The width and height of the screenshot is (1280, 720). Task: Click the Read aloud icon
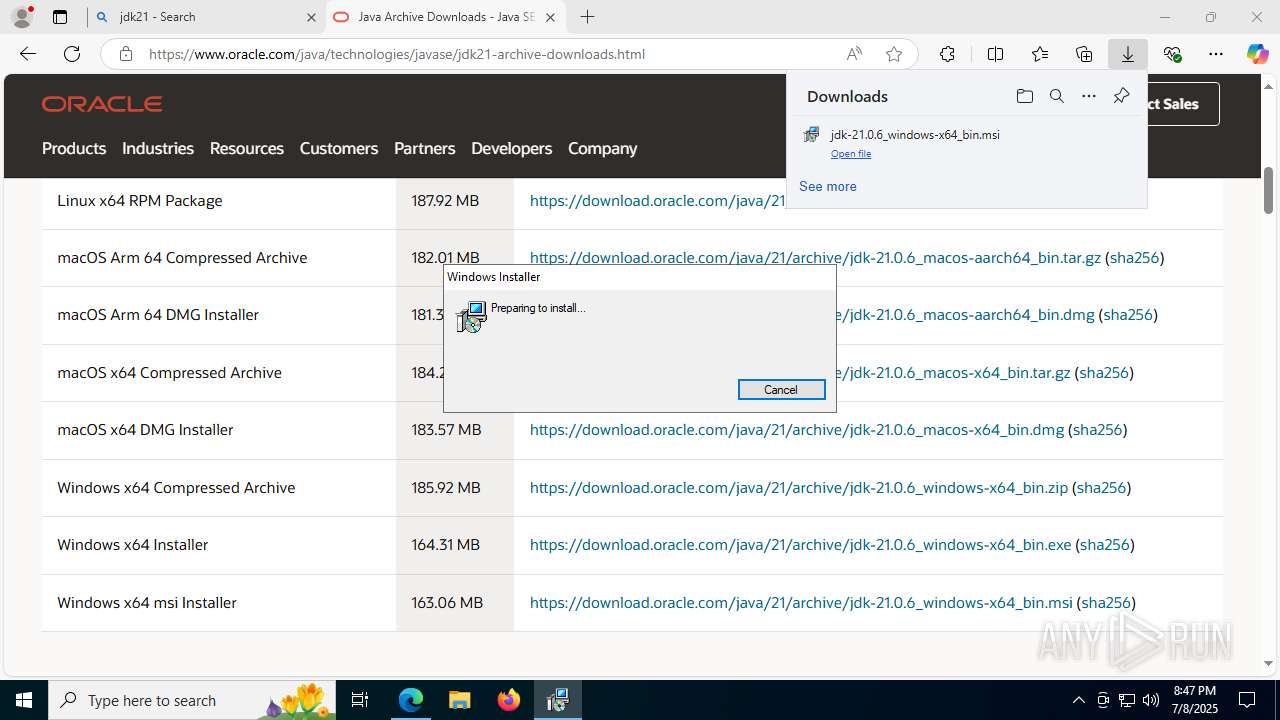[x=854, y=54]
